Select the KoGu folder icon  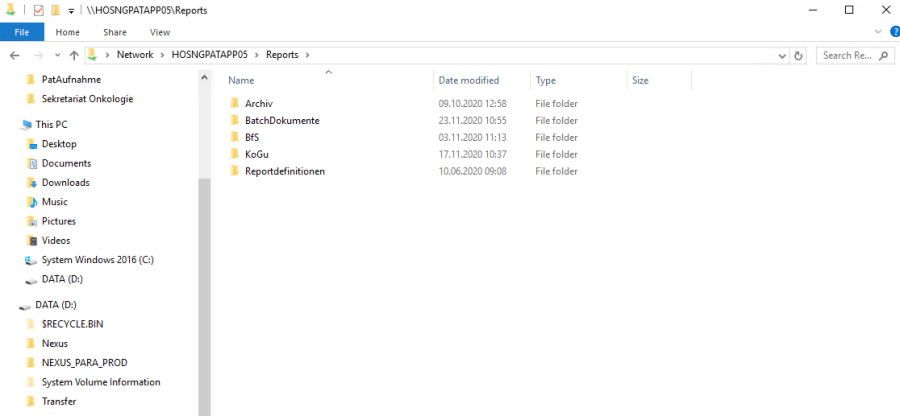pyautogui.click(x=234, y=154)
